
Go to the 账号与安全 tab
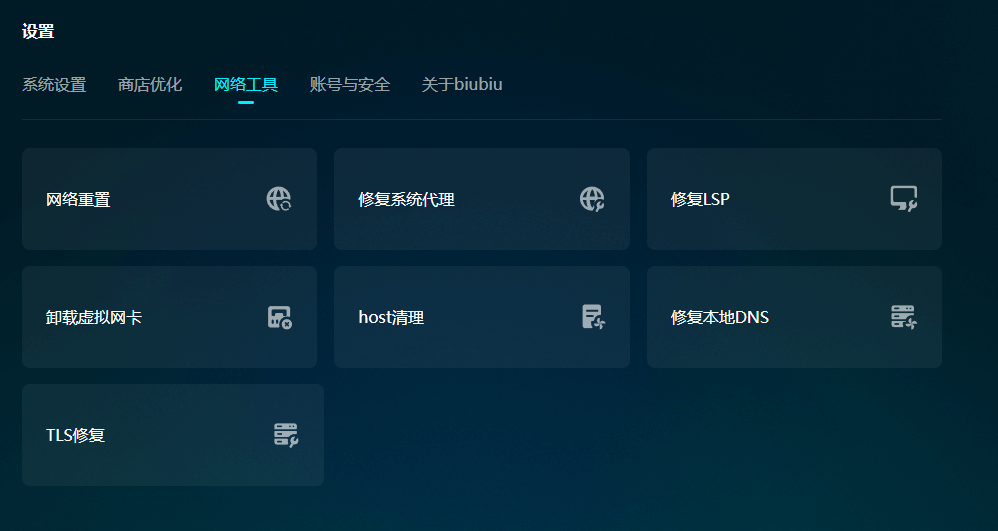click(x=349, y=84)
